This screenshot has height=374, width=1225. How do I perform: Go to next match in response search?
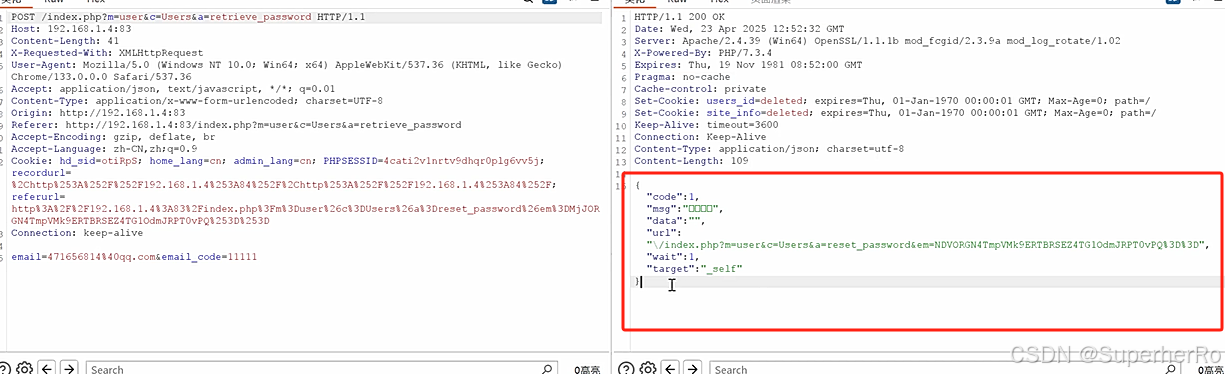coord(694,368)
